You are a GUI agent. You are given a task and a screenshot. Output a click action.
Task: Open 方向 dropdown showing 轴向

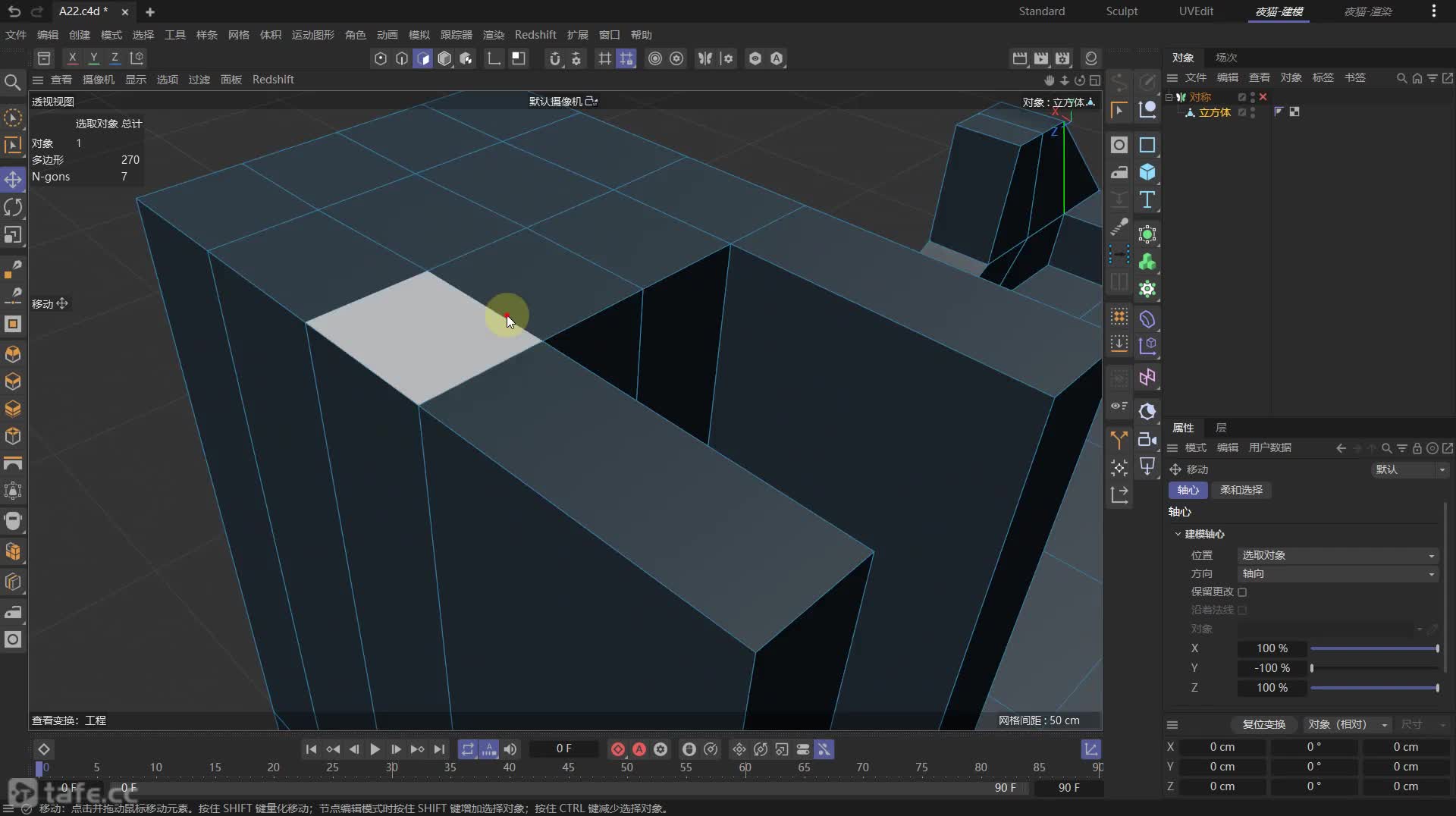coord(1338,573)
